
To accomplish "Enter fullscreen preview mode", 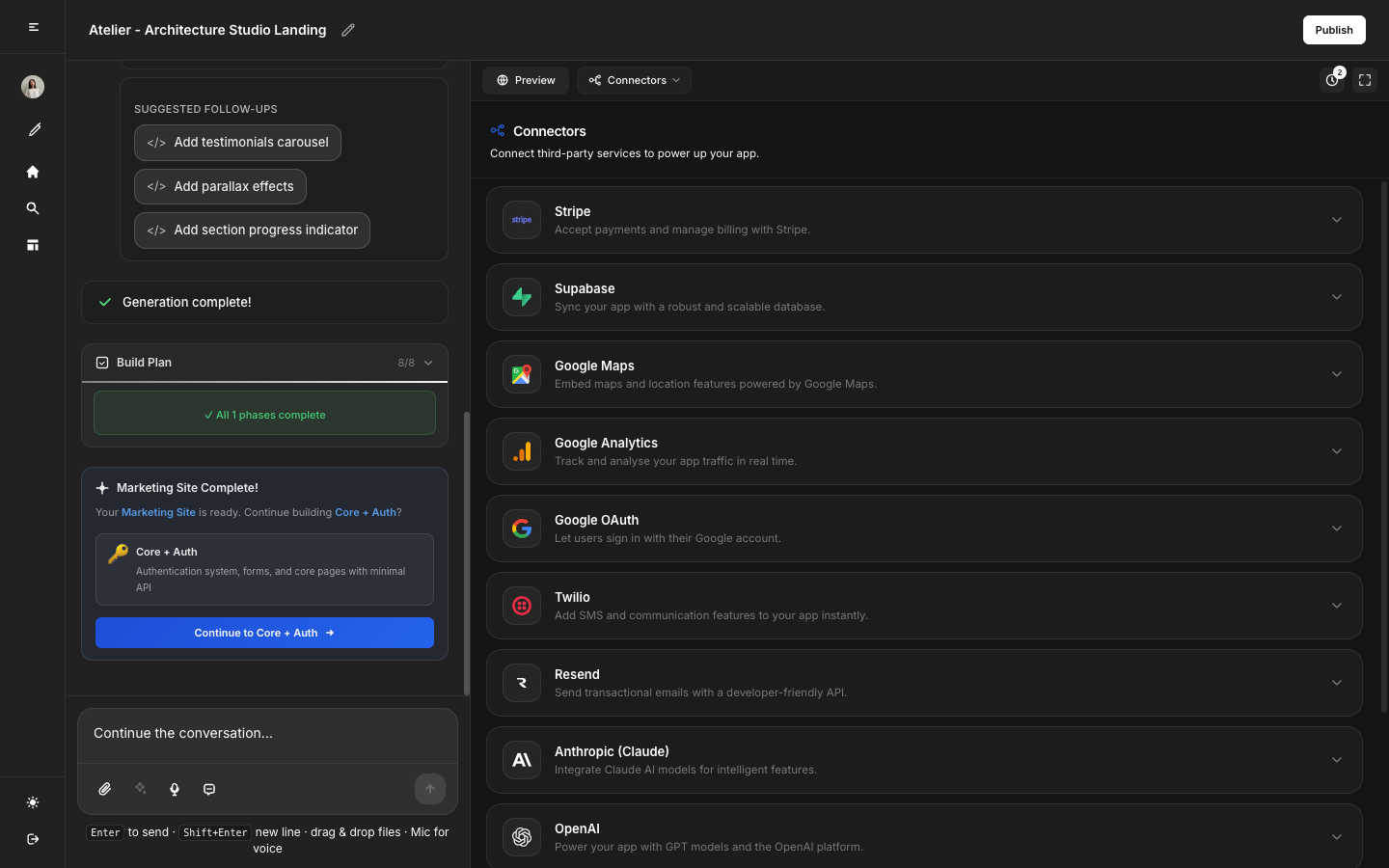I will (x=1365, y=80).
